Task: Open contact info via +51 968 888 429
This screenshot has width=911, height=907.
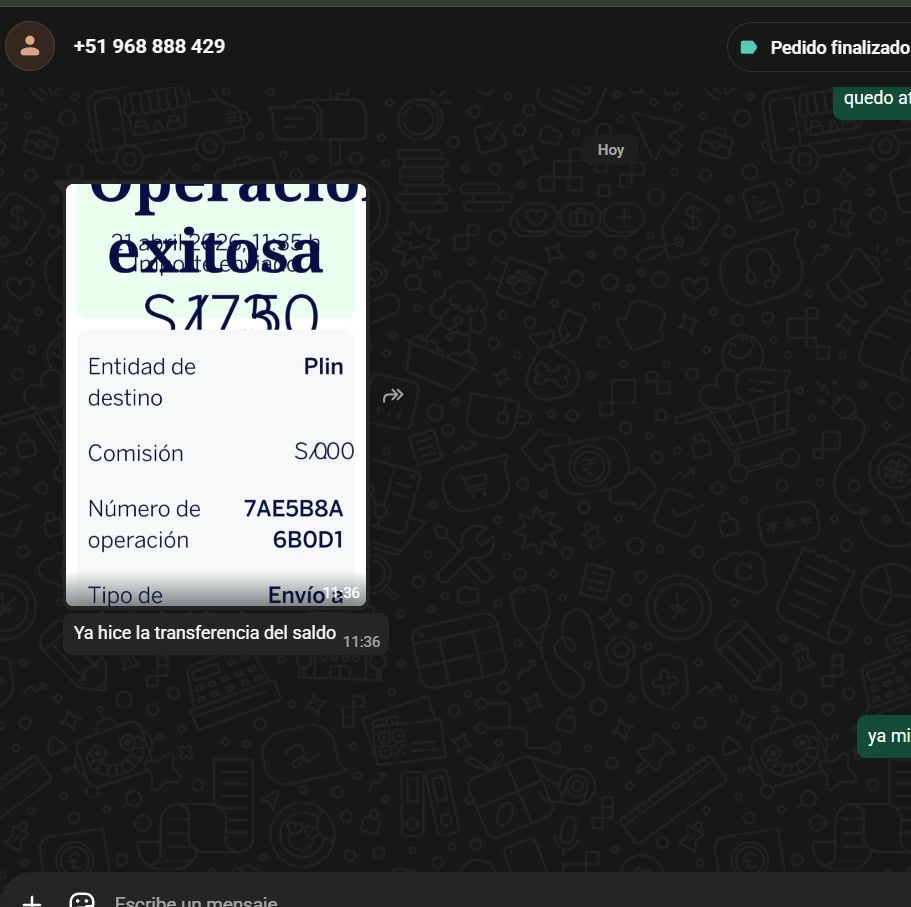Action: [x=149, y=46]
